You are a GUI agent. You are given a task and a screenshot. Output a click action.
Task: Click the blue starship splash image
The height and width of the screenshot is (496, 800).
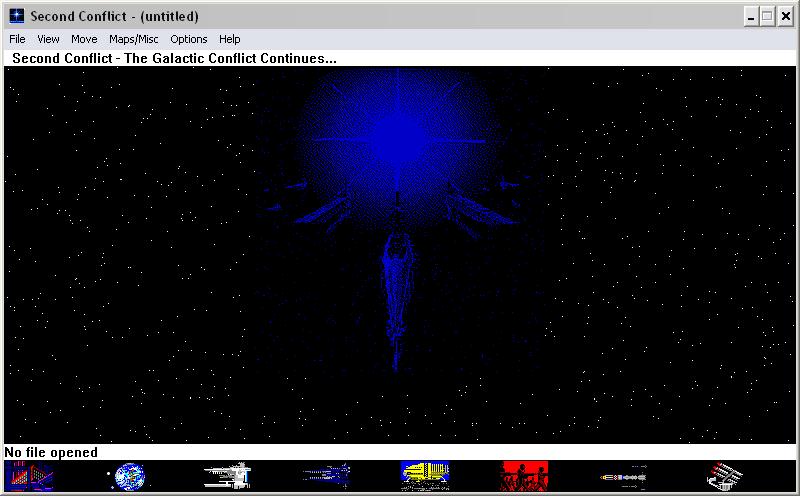coord(398,219)
